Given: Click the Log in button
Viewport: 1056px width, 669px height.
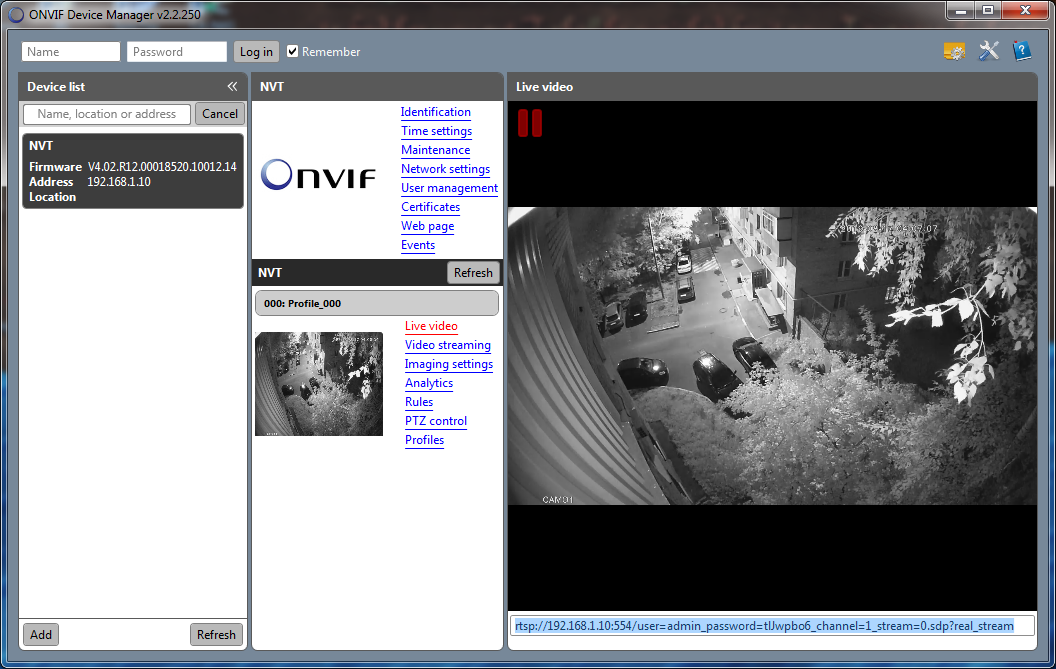Looking at the screenshot, I should [x=255, y=51].
